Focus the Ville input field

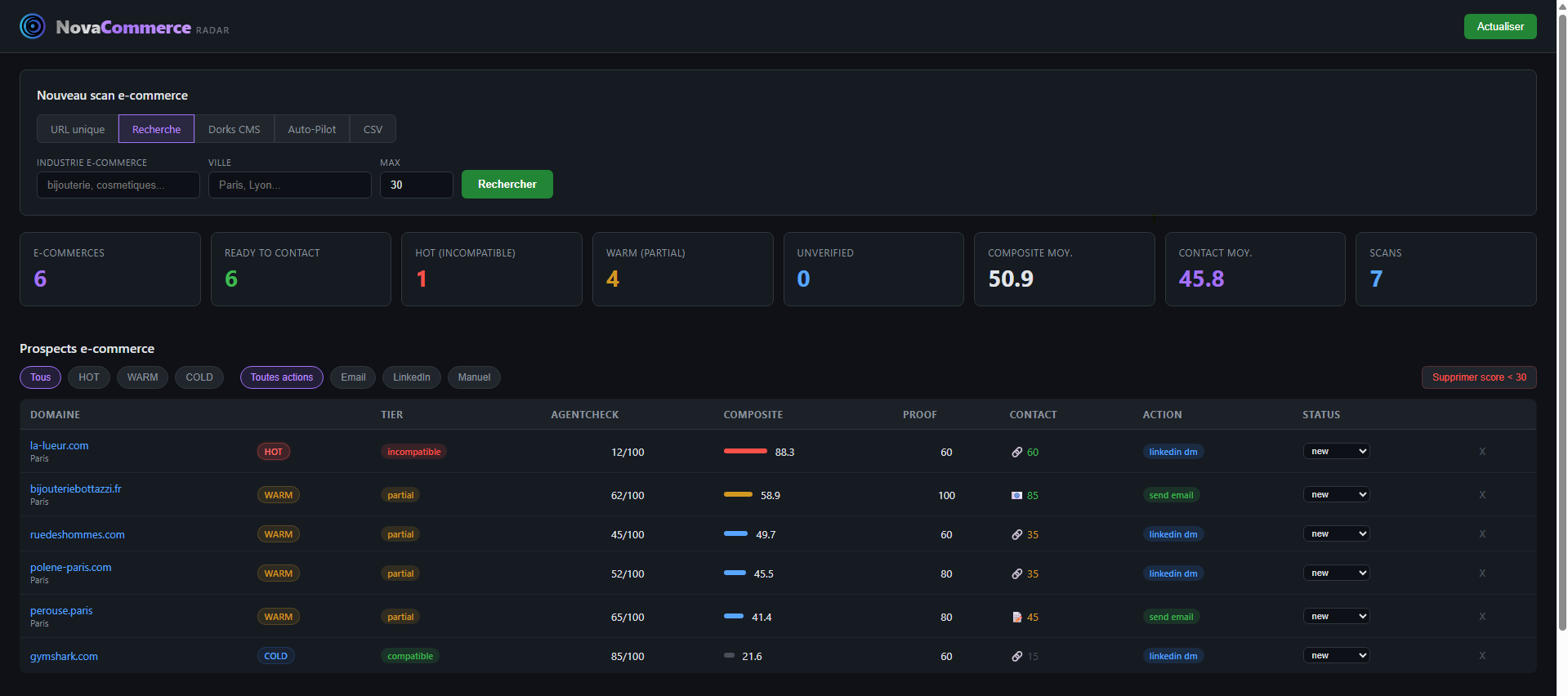coord(290,185)
